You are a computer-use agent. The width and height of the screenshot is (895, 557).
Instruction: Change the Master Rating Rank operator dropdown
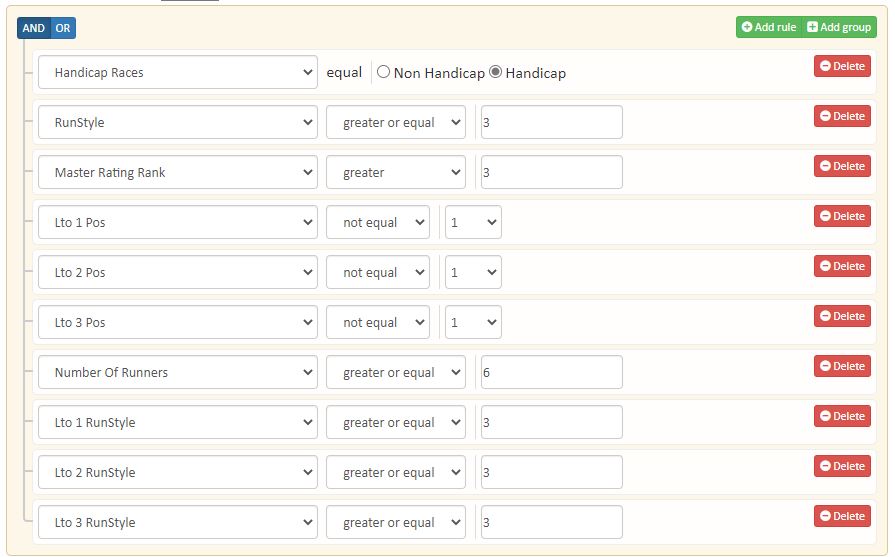point(396,172)
